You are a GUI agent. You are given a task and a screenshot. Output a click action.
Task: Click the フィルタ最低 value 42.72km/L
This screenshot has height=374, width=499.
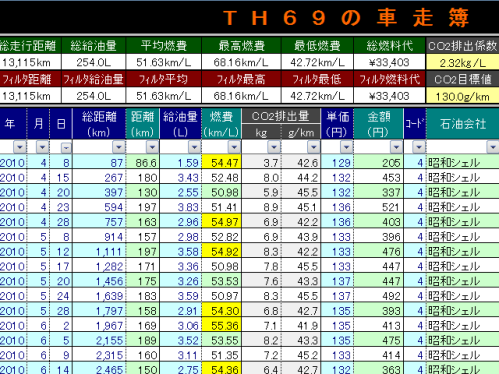(x=317, y=96)
